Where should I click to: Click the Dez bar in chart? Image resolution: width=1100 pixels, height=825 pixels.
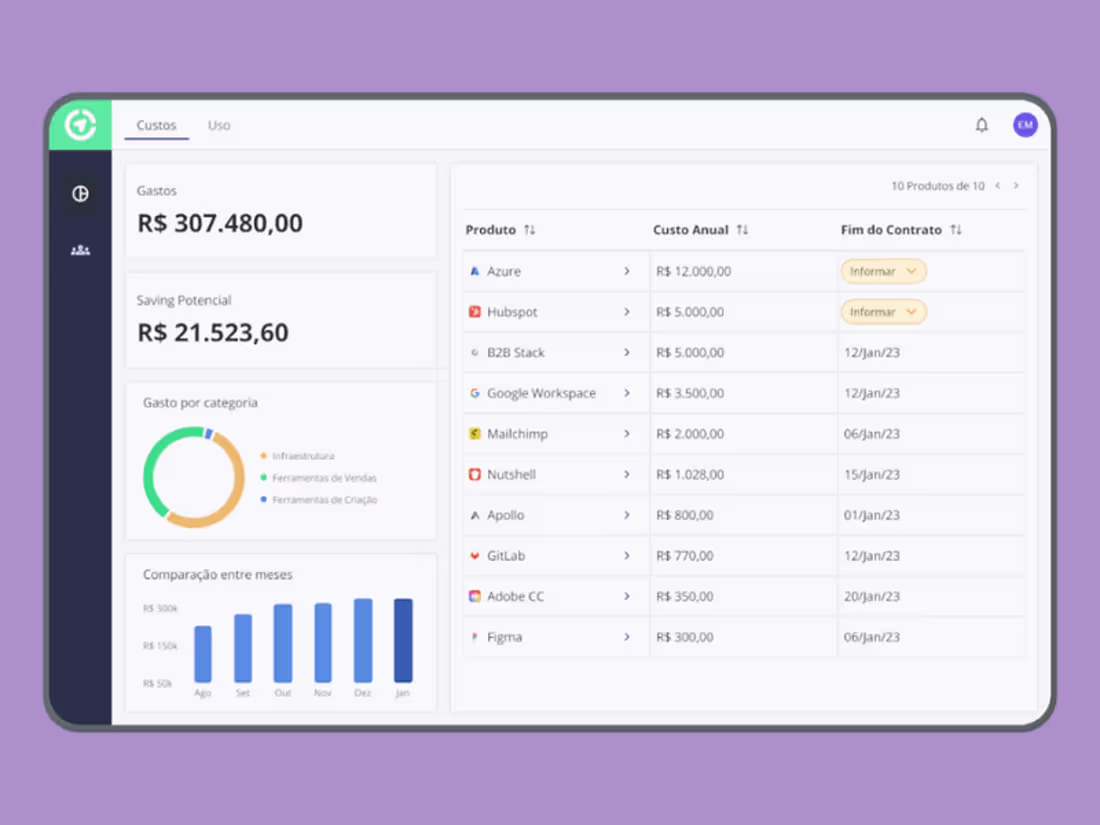pos(363,640)
